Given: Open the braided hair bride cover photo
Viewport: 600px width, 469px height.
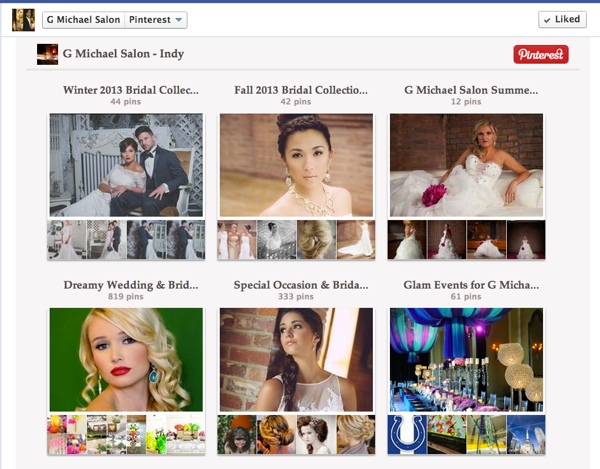Looking at the screenshot, I should [296, 360].
